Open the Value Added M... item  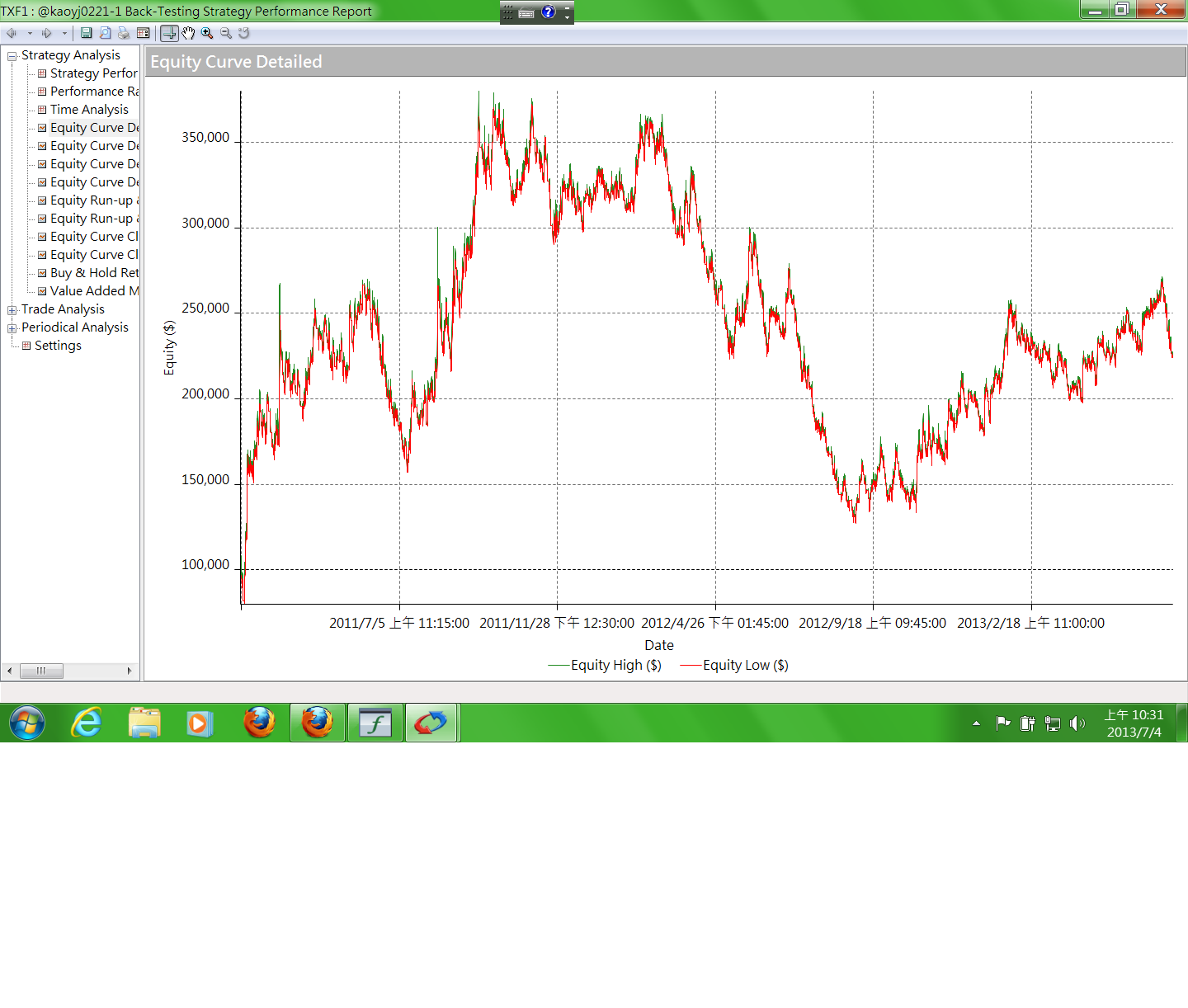pos(94,291)
